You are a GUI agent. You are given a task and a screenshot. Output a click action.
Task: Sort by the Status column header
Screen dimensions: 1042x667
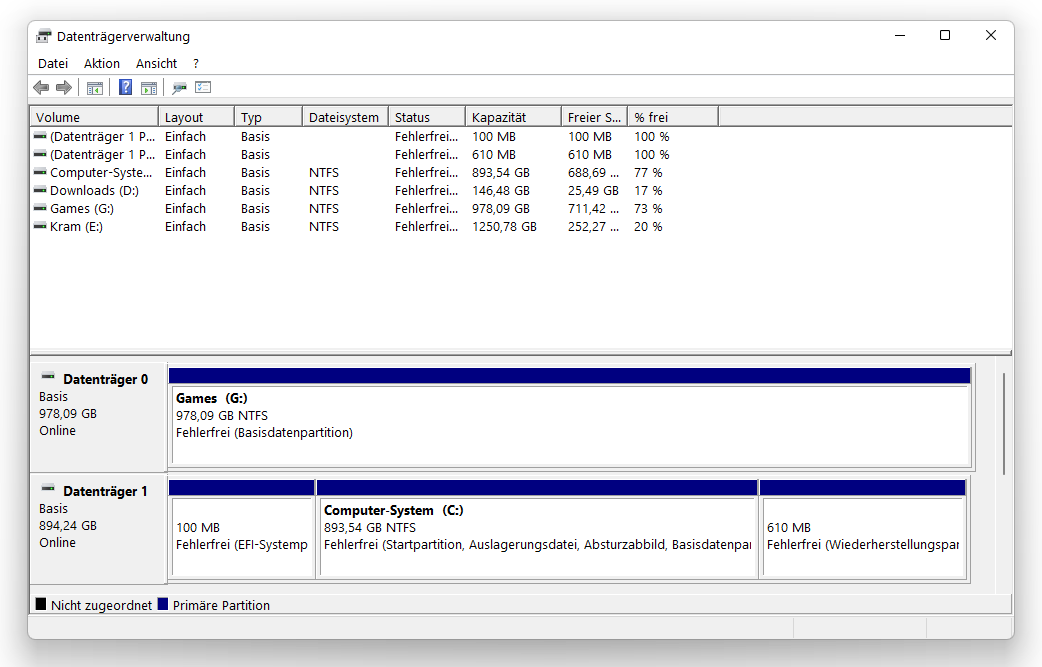coord(427,117)
